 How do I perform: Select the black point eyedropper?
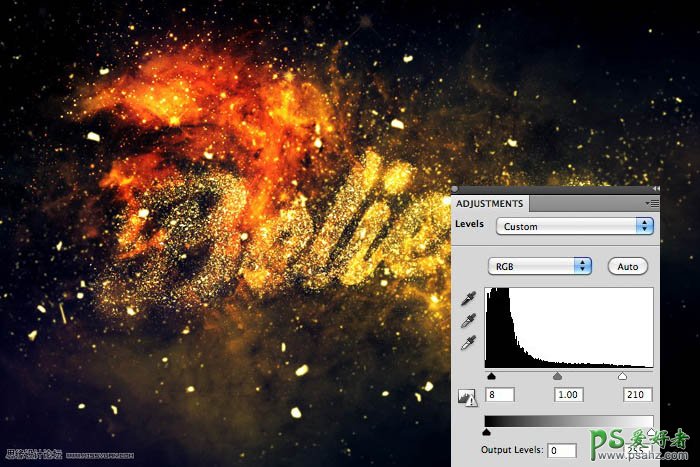coord(468,300)
